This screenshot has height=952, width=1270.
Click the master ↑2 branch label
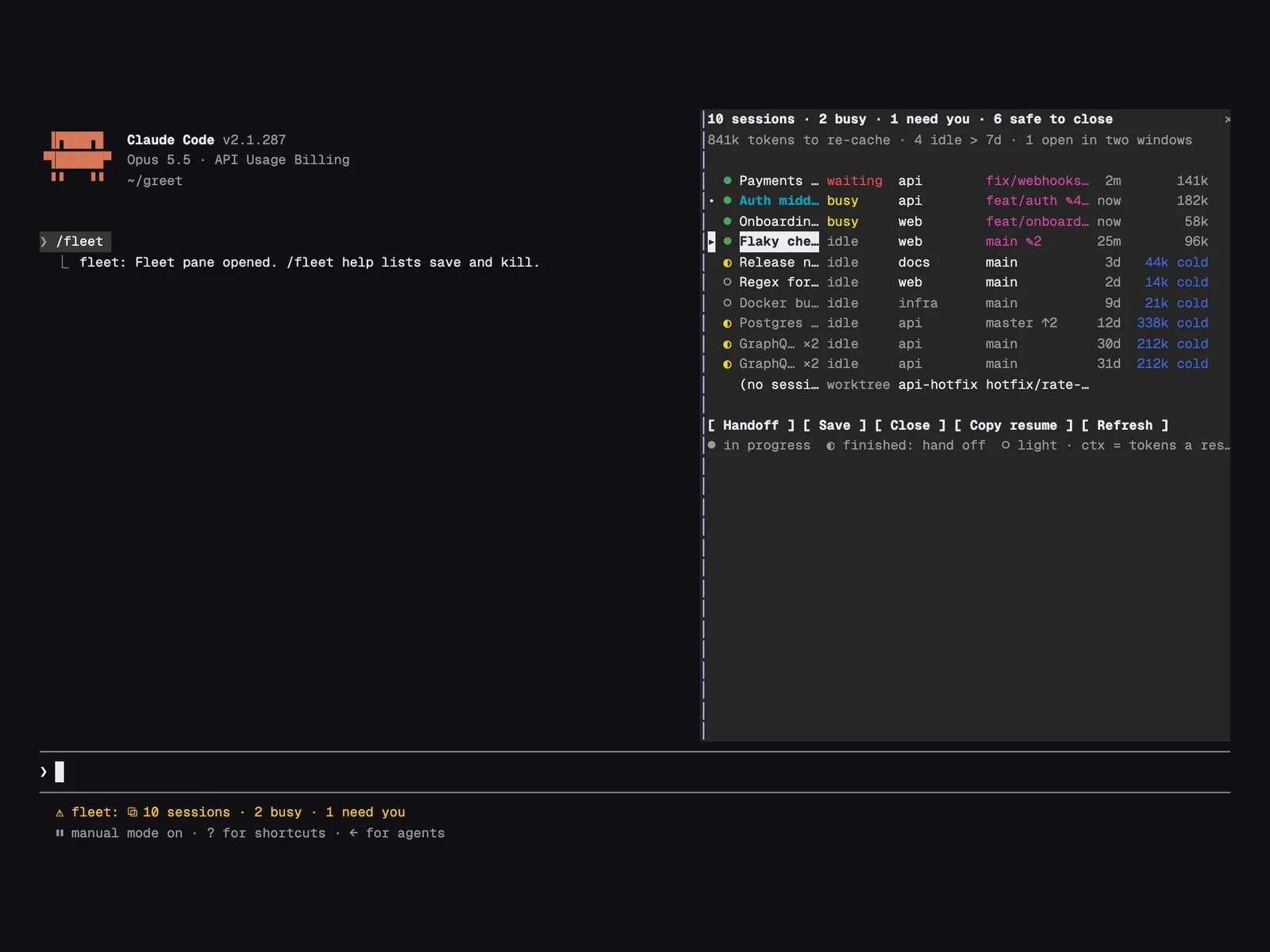(1022, 324)
